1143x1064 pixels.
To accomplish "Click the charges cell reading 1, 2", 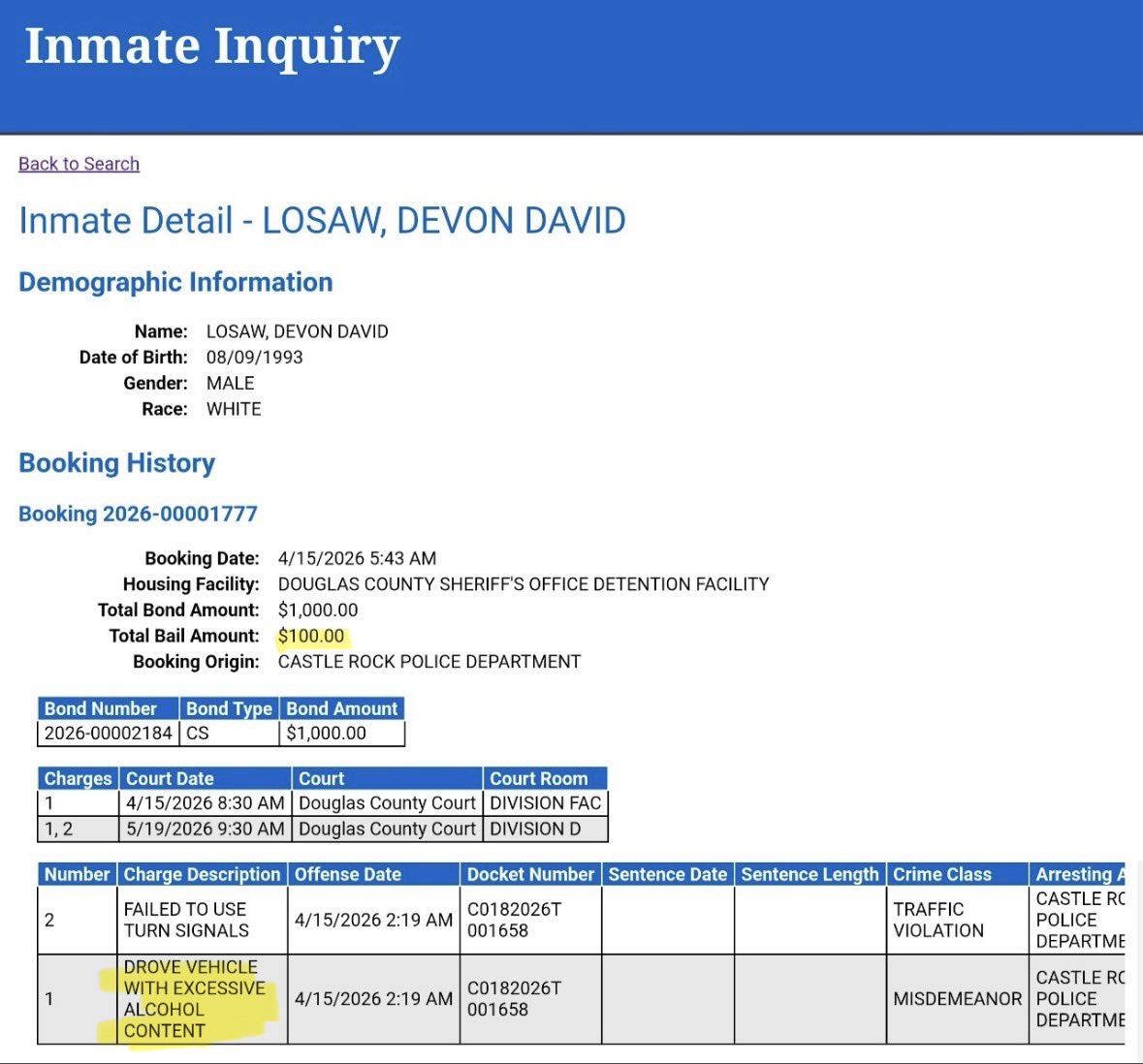I will (x=78, y=829).
